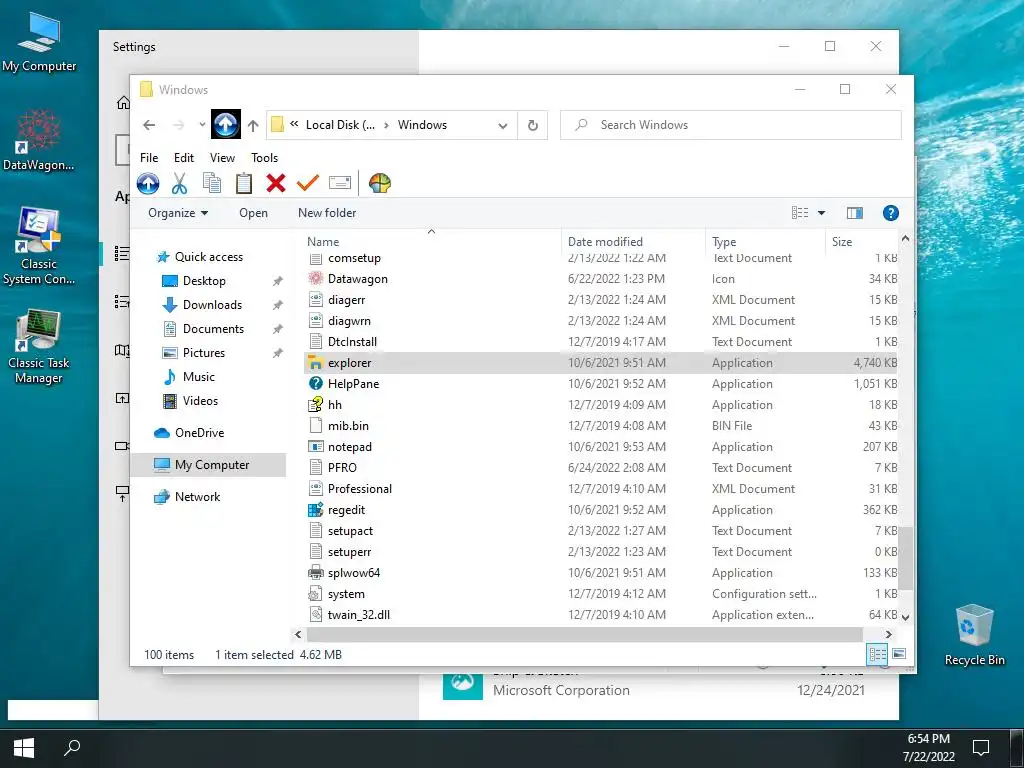Click the Search Windows field
Image resolution: width=1024 pixels, height=768 pixels.
coord(731,125)
